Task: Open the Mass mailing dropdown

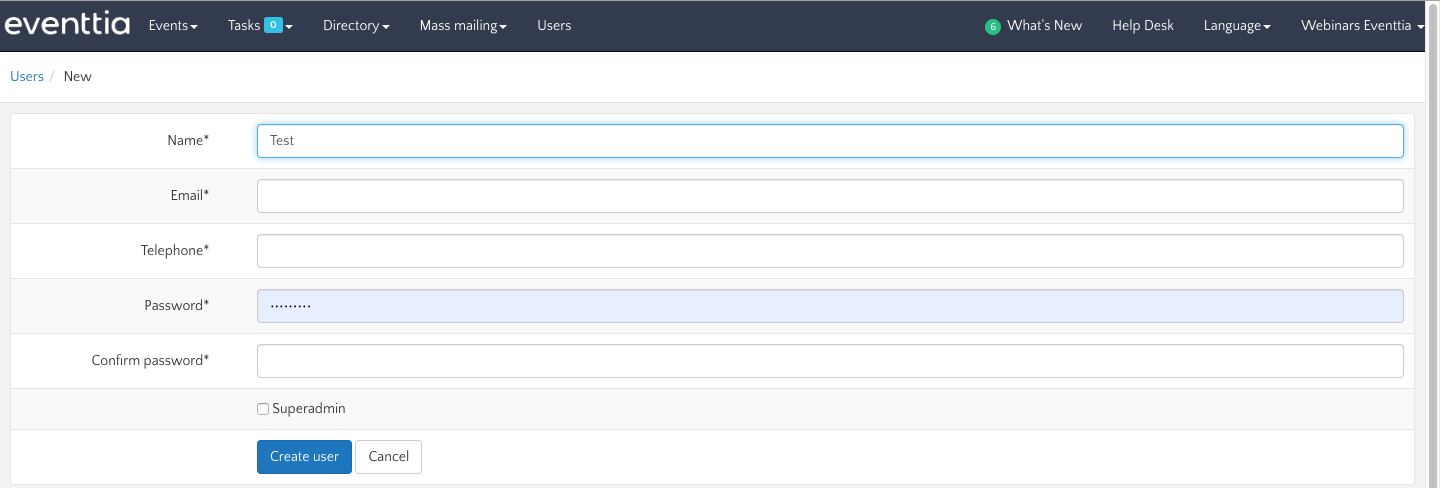Action: pyautogui.click(x=463, y=26)
